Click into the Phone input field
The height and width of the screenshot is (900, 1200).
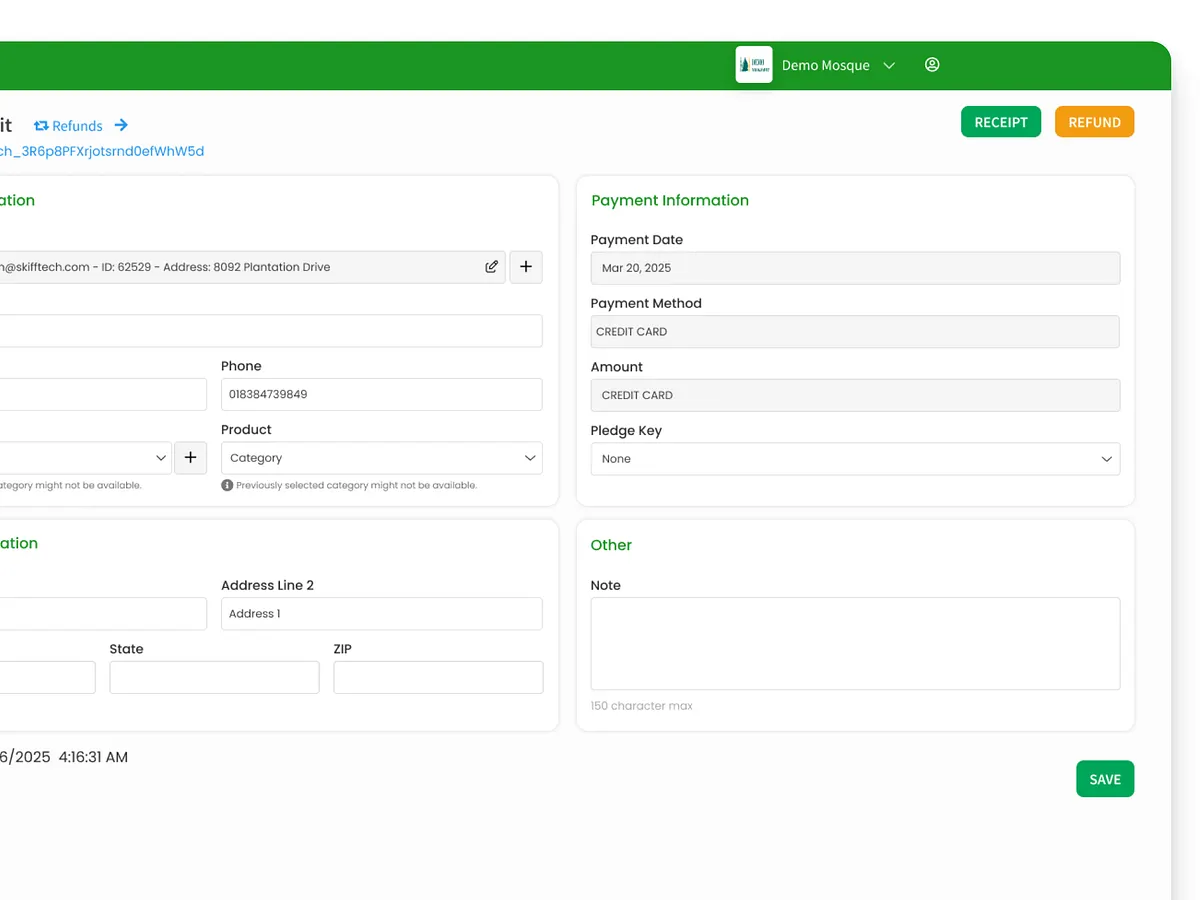(381, 394)
